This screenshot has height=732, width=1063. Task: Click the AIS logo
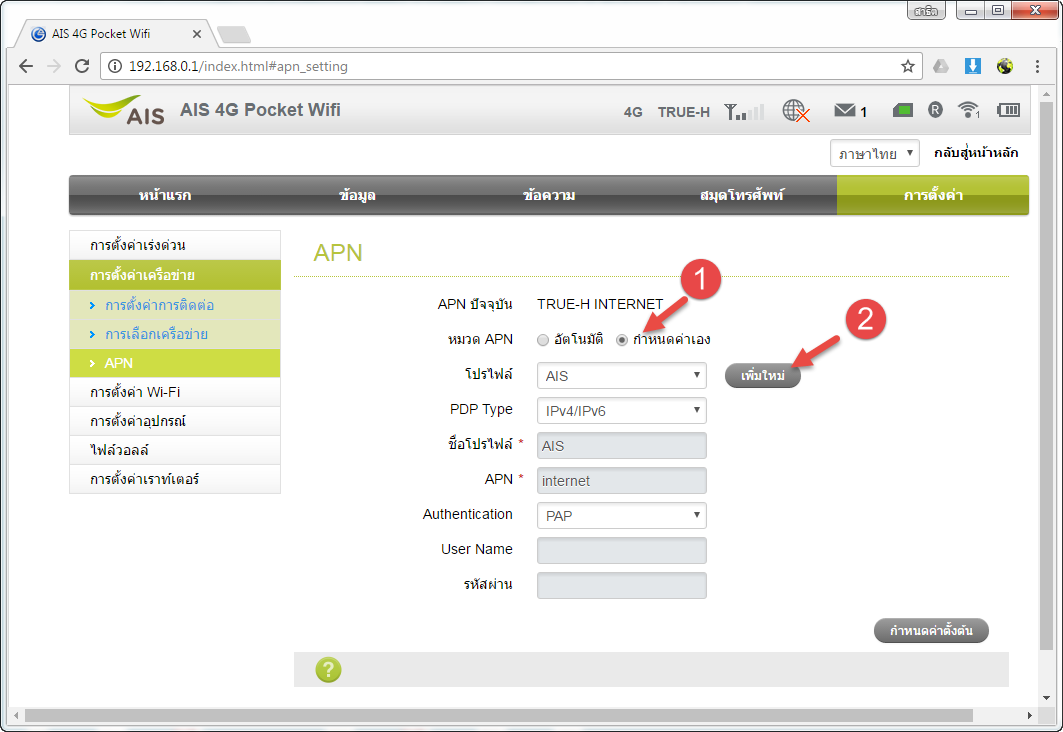pyautogui.click(x=124, y=110)
